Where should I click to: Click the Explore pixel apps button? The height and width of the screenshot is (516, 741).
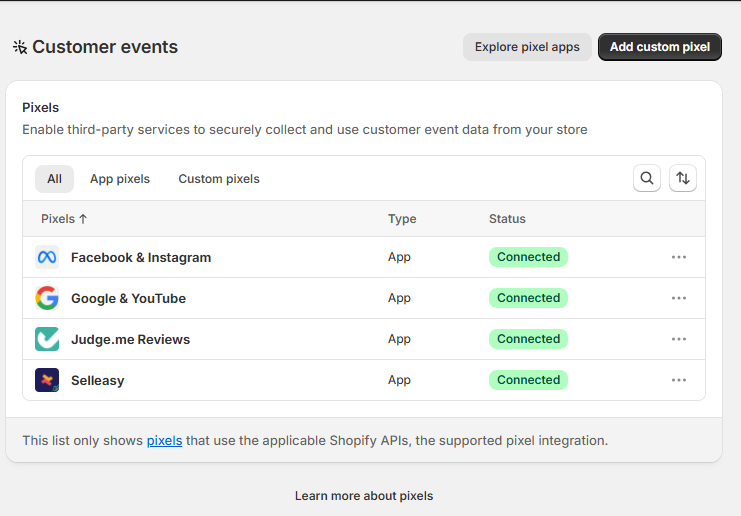(x=527, y=47)
